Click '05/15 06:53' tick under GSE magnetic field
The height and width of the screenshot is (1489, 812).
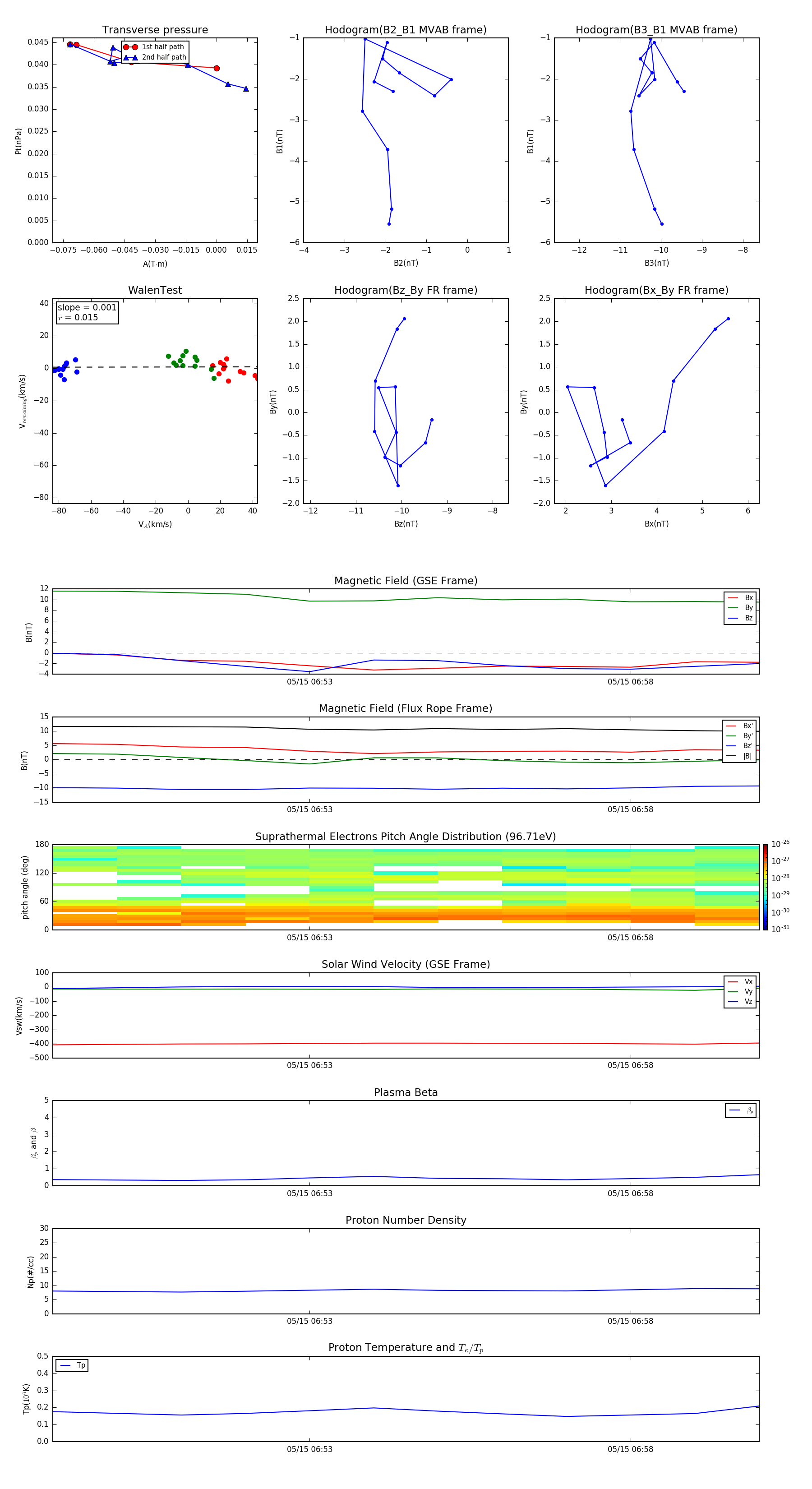(309, 681)
